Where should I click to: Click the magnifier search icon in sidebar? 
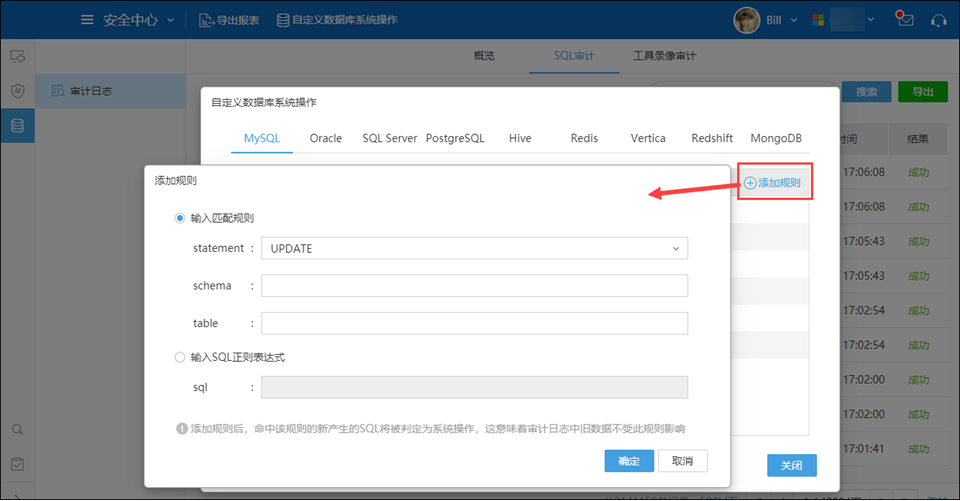pyautogui.click(x=17, y=429)
